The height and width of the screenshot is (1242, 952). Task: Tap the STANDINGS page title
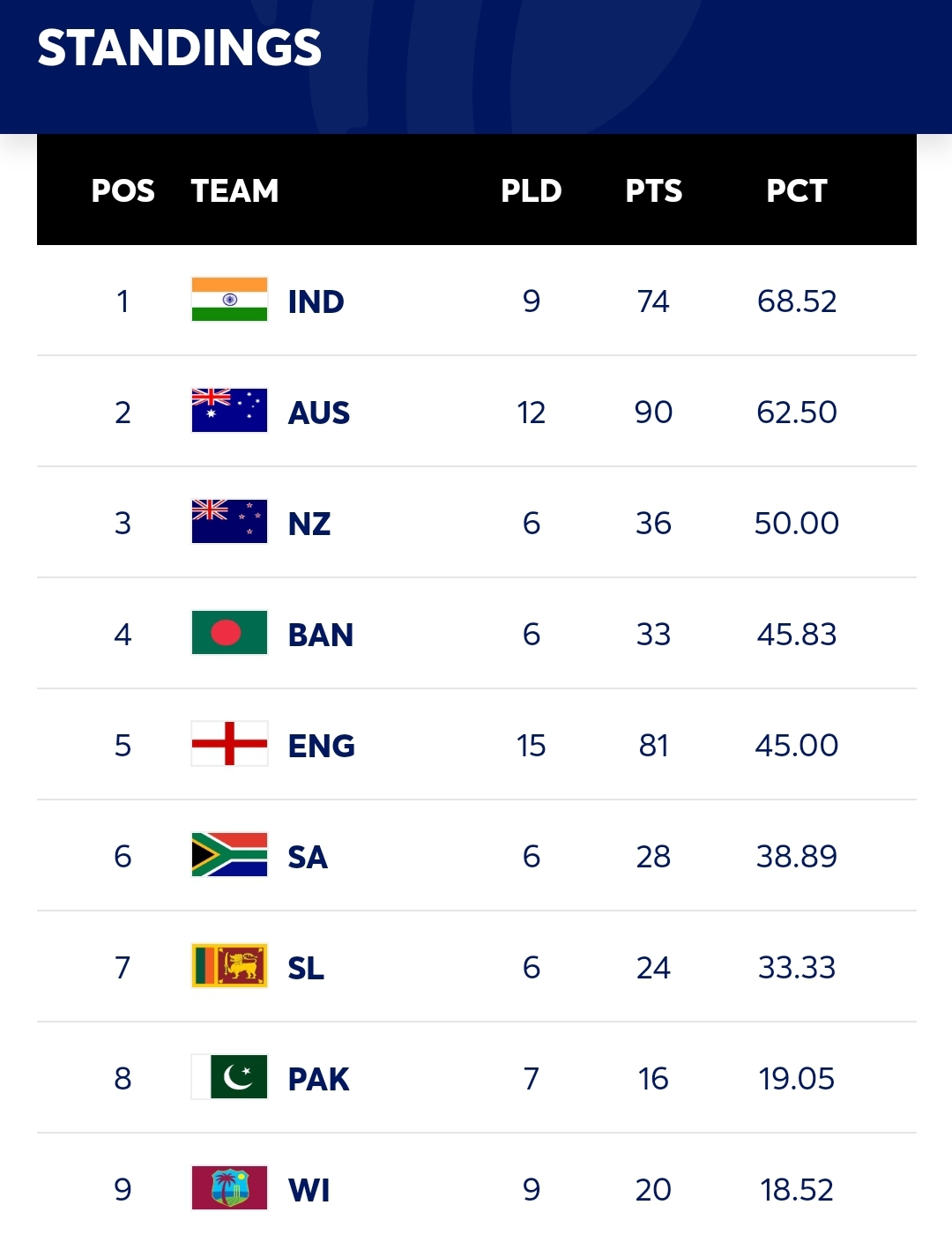coord(180,48)
